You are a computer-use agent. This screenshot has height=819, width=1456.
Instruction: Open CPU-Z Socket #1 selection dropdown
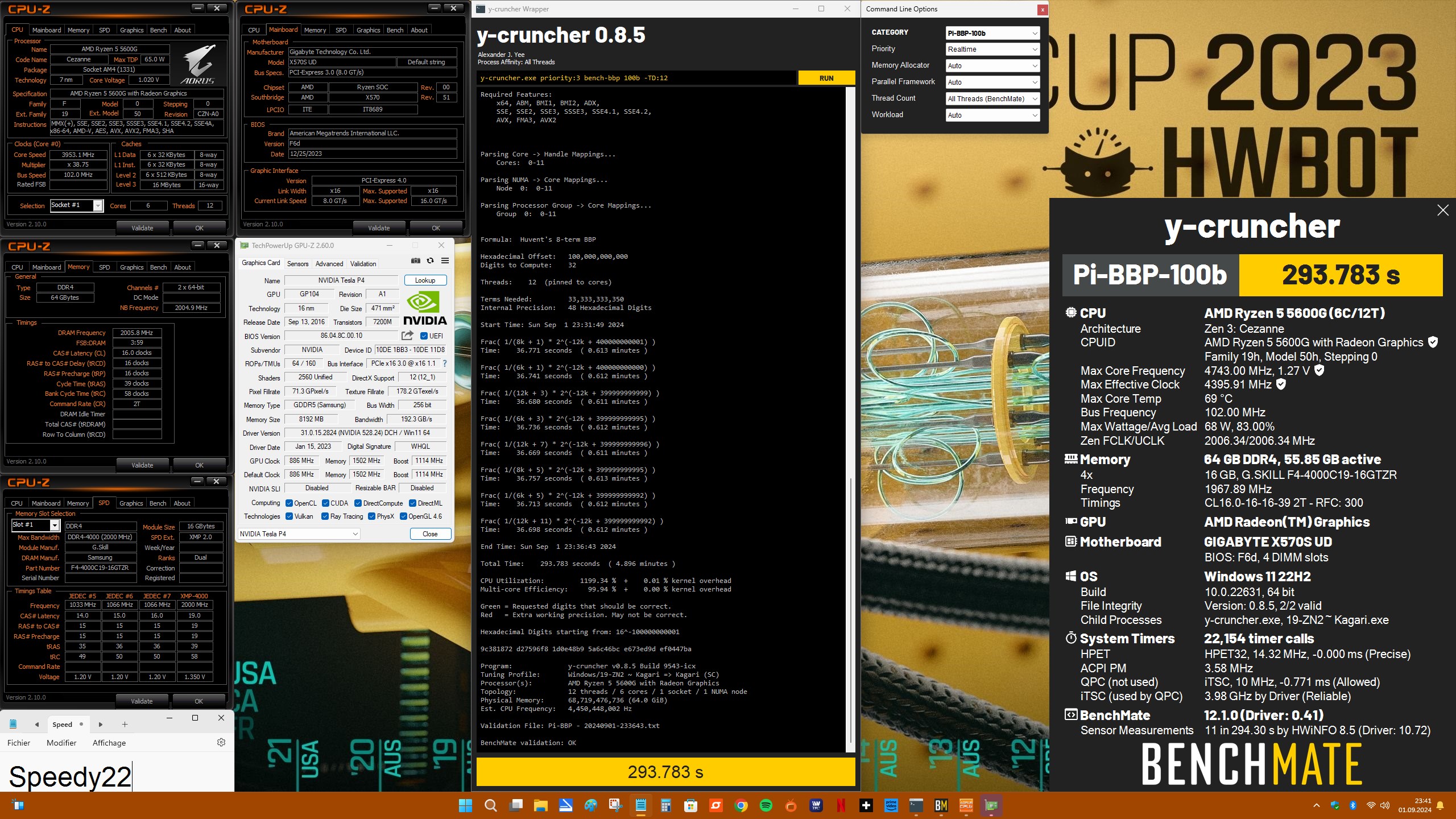tap(77, 205)
